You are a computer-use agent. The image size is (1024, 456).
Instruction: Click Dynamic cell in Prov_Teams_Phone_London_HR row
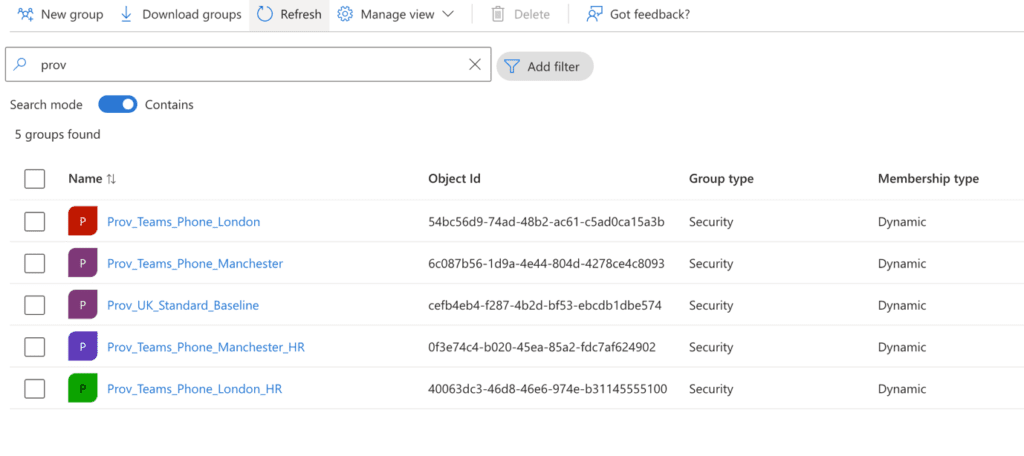902,389
